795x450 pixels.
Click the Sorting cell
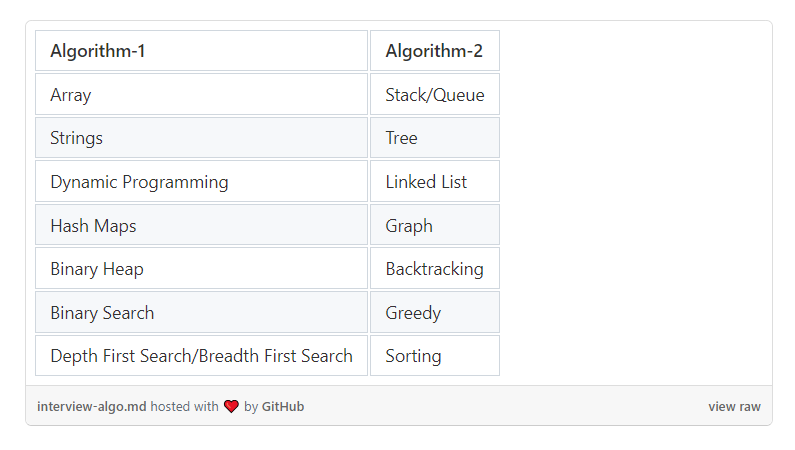pyautogui.click(x=435, y=356)
